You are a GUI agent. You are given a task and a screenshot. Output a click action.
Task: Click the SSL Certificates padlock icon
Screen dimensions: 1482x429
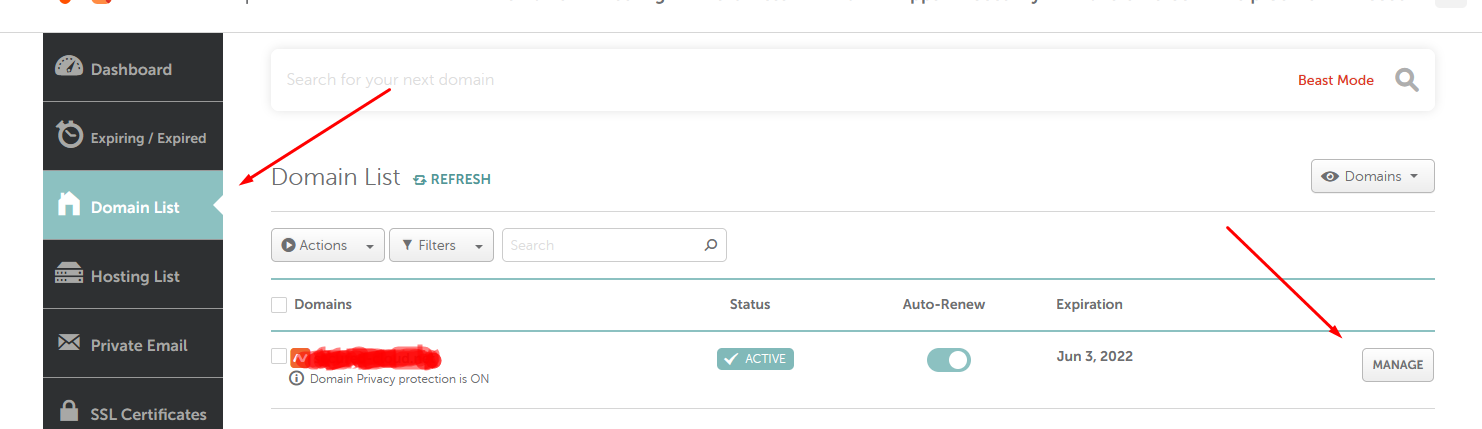pyautogui.click(x=69, y=411)
